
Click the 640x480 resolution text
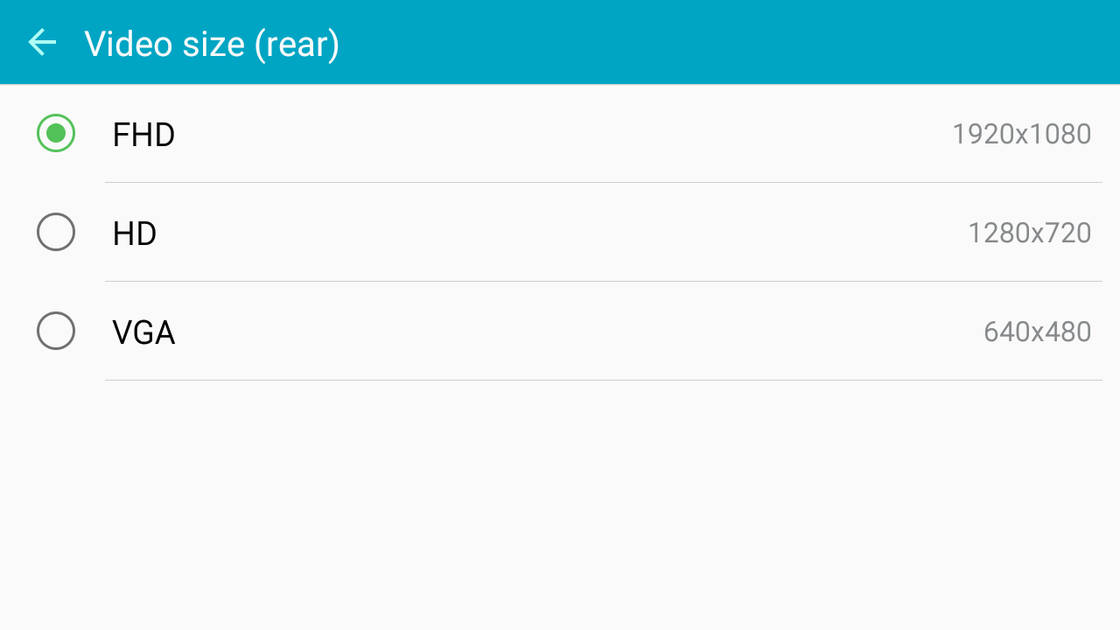coord(1037,332)
